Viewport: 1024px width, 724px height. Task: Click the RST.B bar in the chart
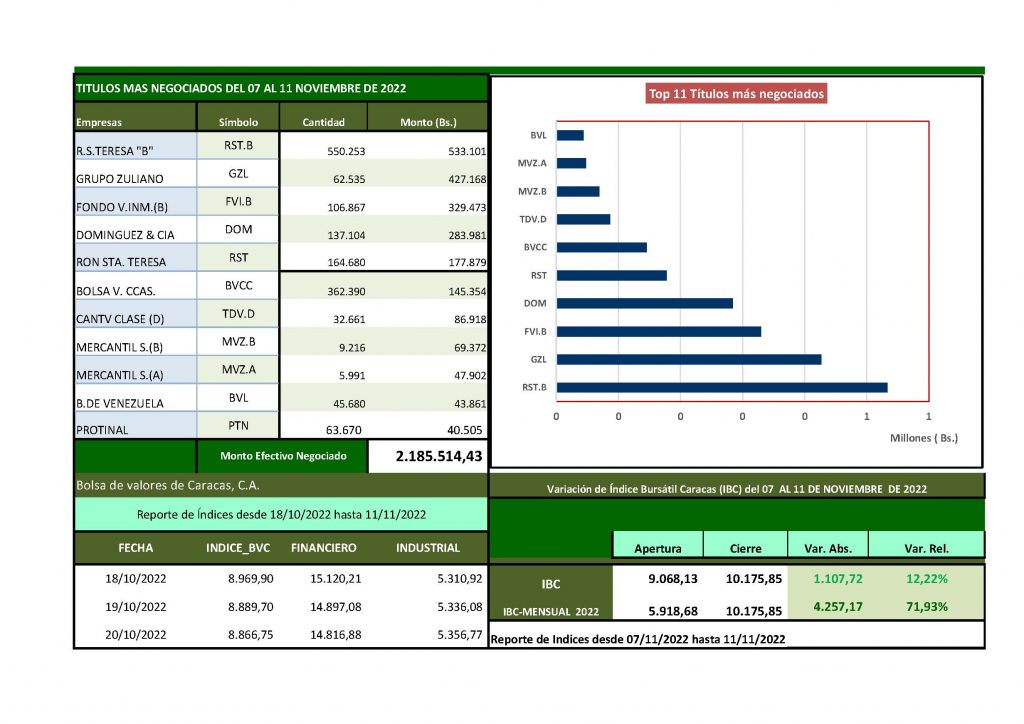click(x=721, y=387)
